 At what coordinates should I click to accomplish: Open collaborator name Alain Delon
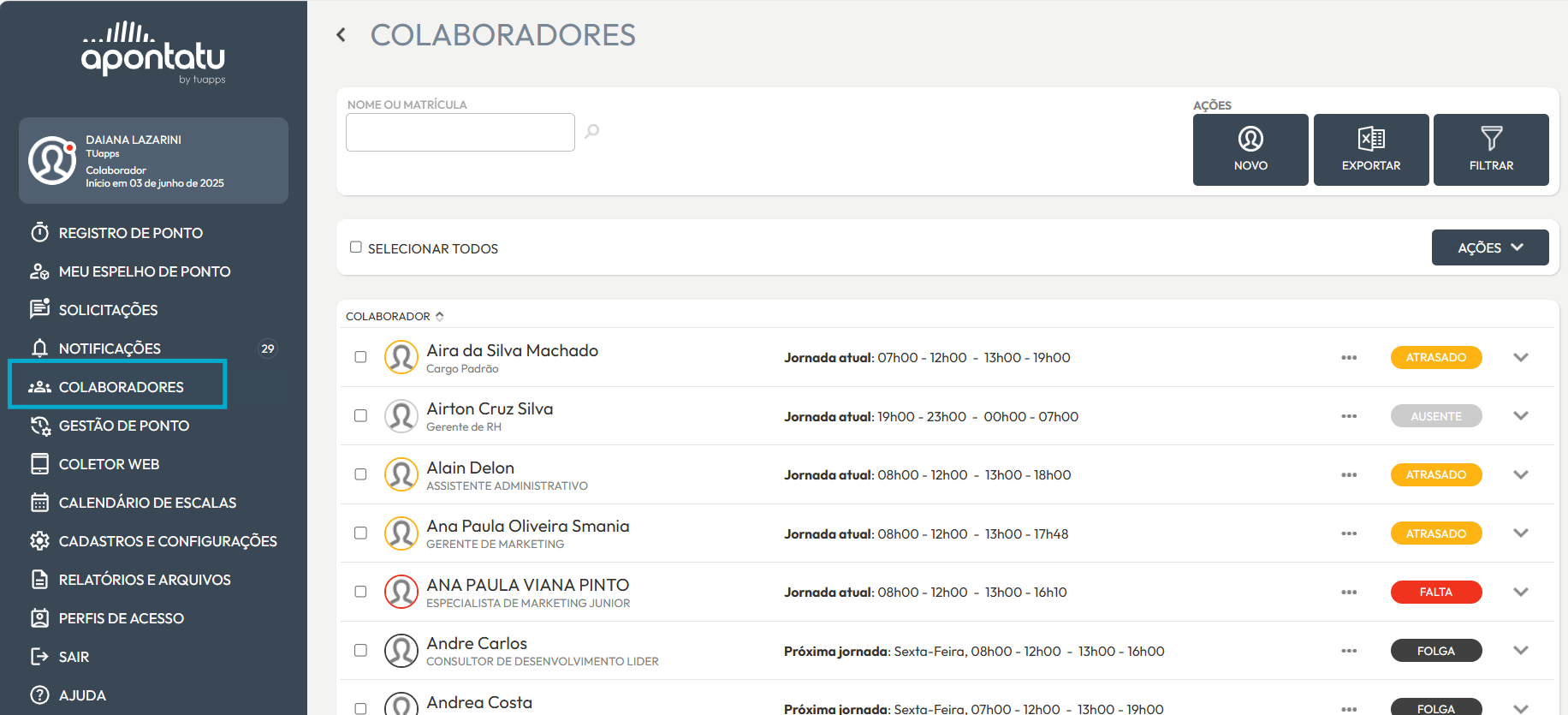coord(471,468)
